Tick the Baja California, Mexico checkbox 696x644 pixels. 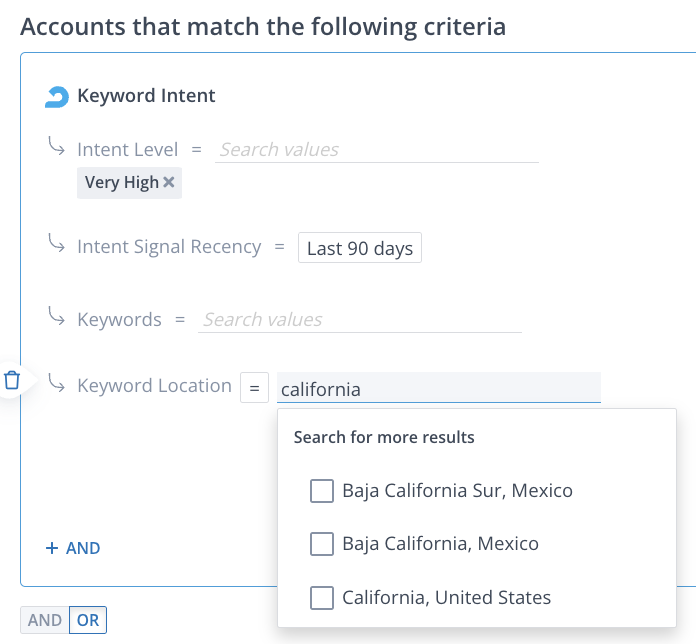click(322, 544)
